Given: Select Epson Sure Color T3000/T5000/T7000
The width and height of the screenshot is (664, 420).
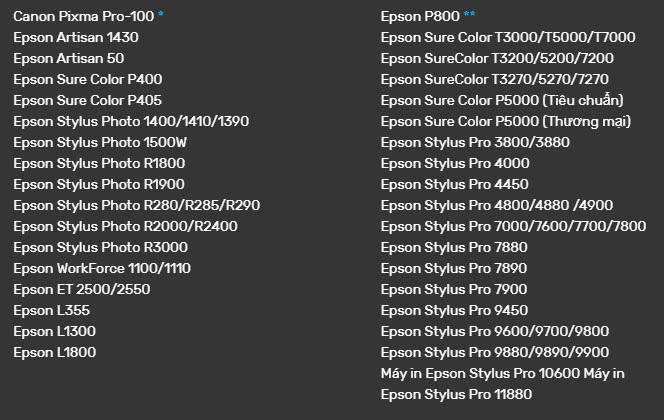Looking at the screenshot, I should click(x=508, y=38).
